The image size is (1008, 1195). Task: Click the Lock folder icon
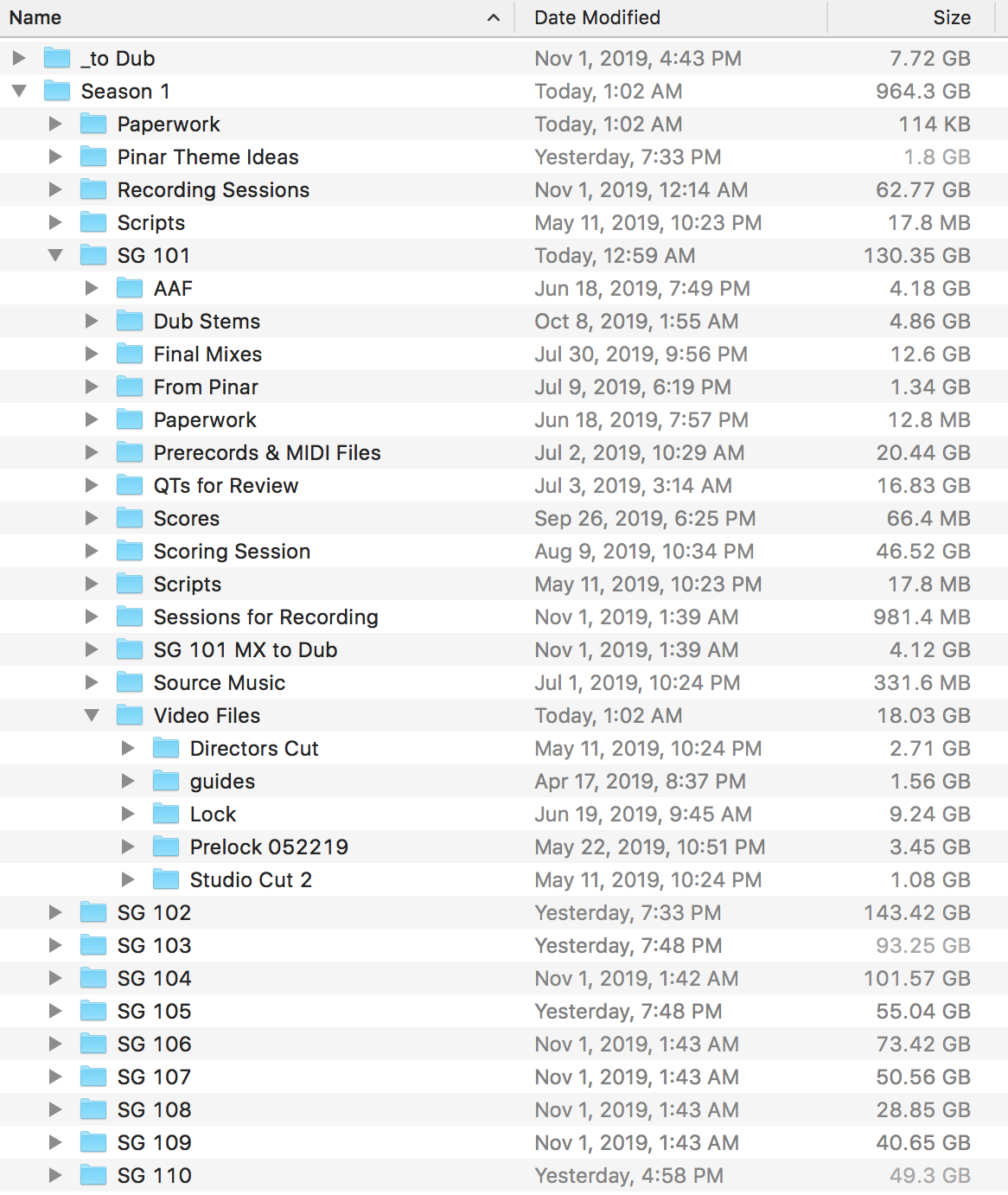(166, 815)
